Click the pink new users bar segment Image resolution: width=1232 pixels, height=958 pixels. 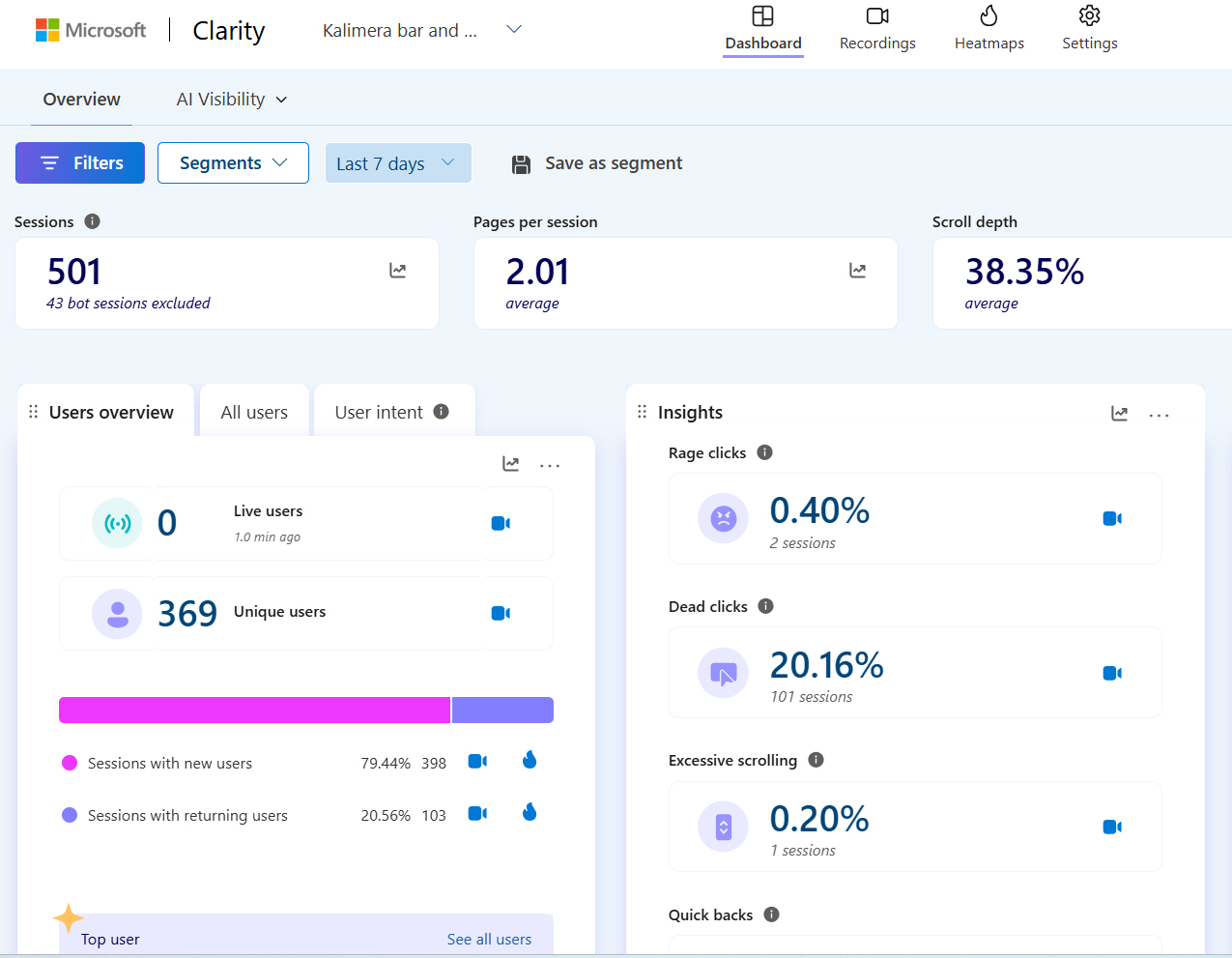(255, 710)
